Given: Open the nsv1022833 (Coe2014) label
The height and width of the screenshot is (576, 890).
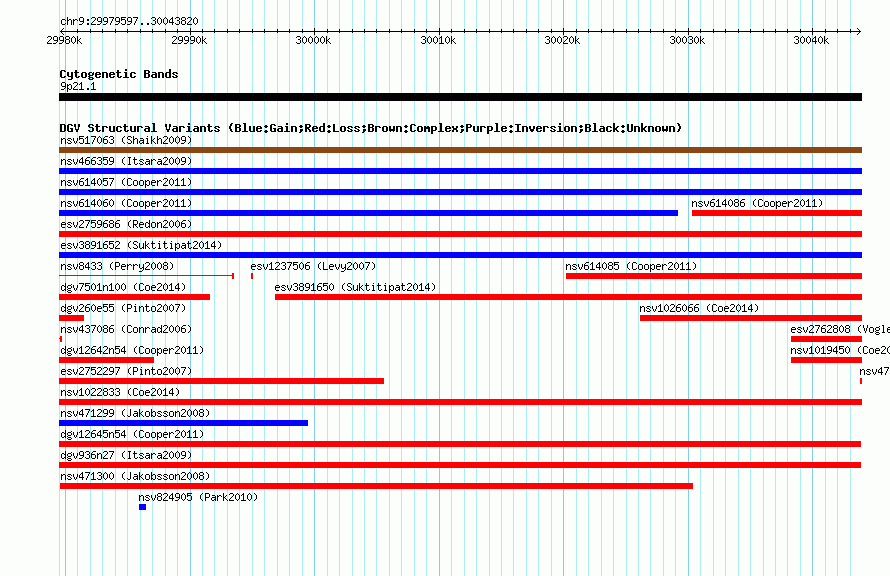Looking at the screenshot, I should pyautogui.click(x=120, y=392).
